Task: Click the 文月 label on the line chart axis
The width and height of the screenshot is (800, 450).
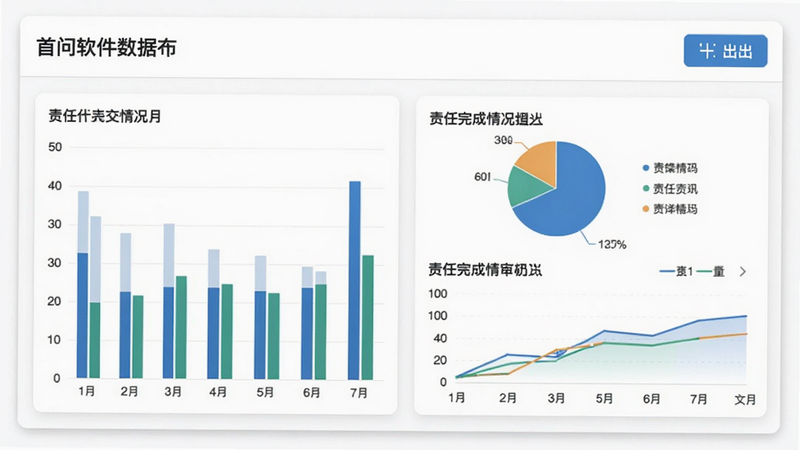Action: point(745,399)
